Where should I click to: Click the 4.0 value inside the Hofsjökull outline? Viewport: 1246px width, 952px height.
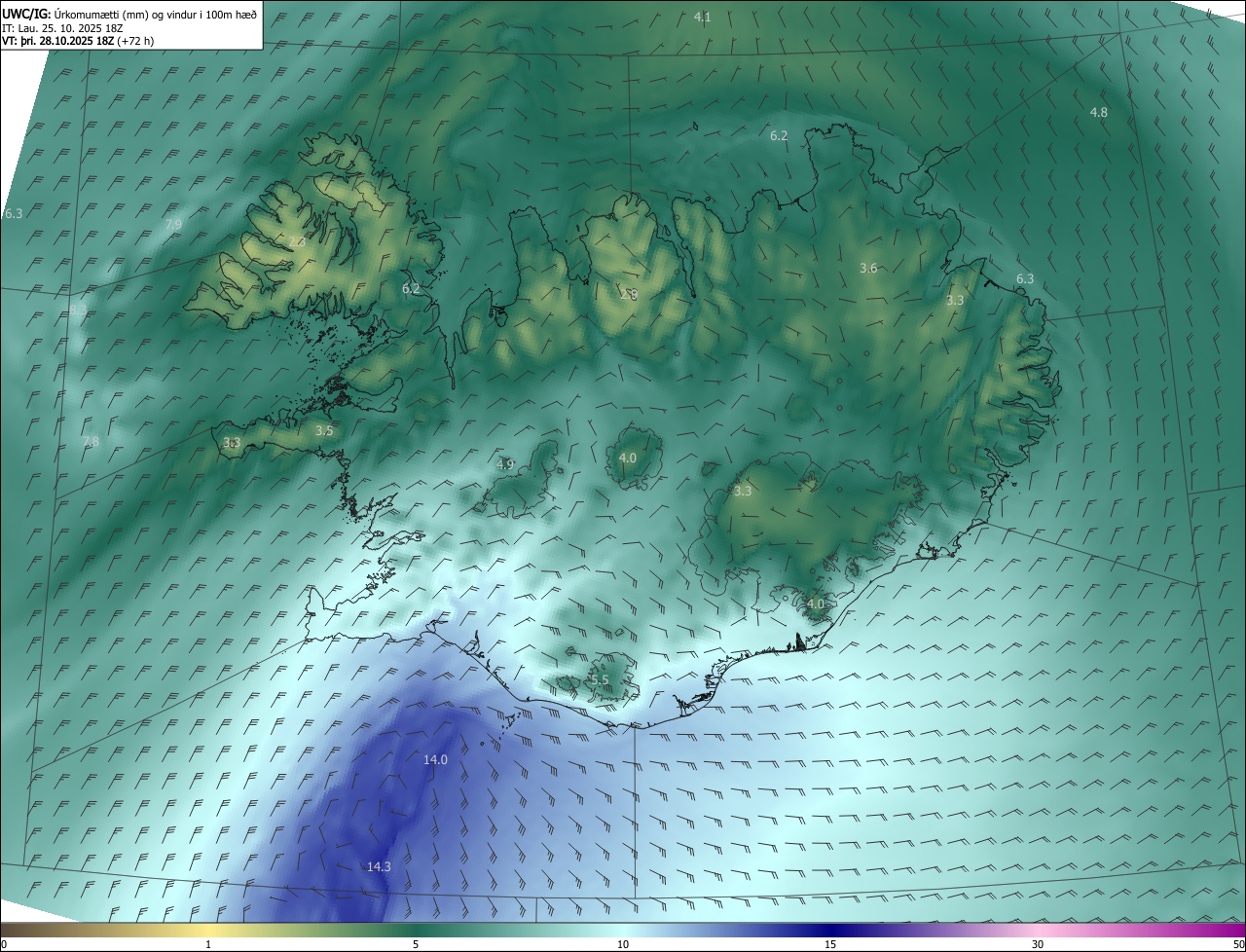pos(628,458)
